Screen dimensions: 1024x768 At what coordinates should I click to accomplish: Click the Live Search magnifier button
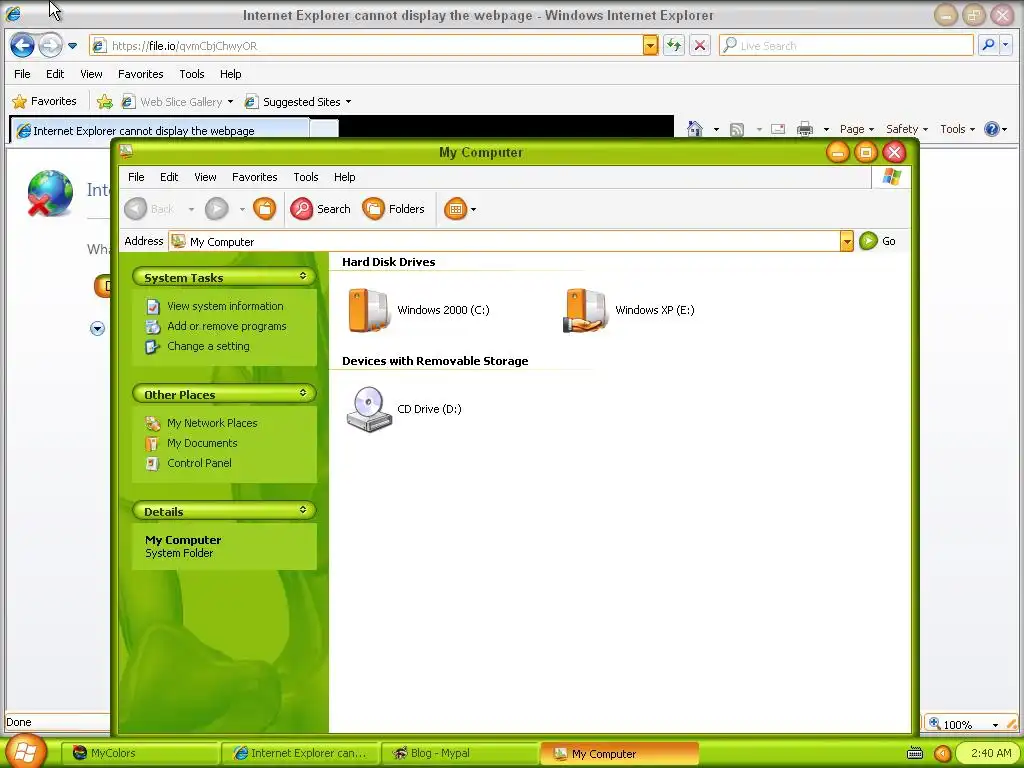coord(988,45)
